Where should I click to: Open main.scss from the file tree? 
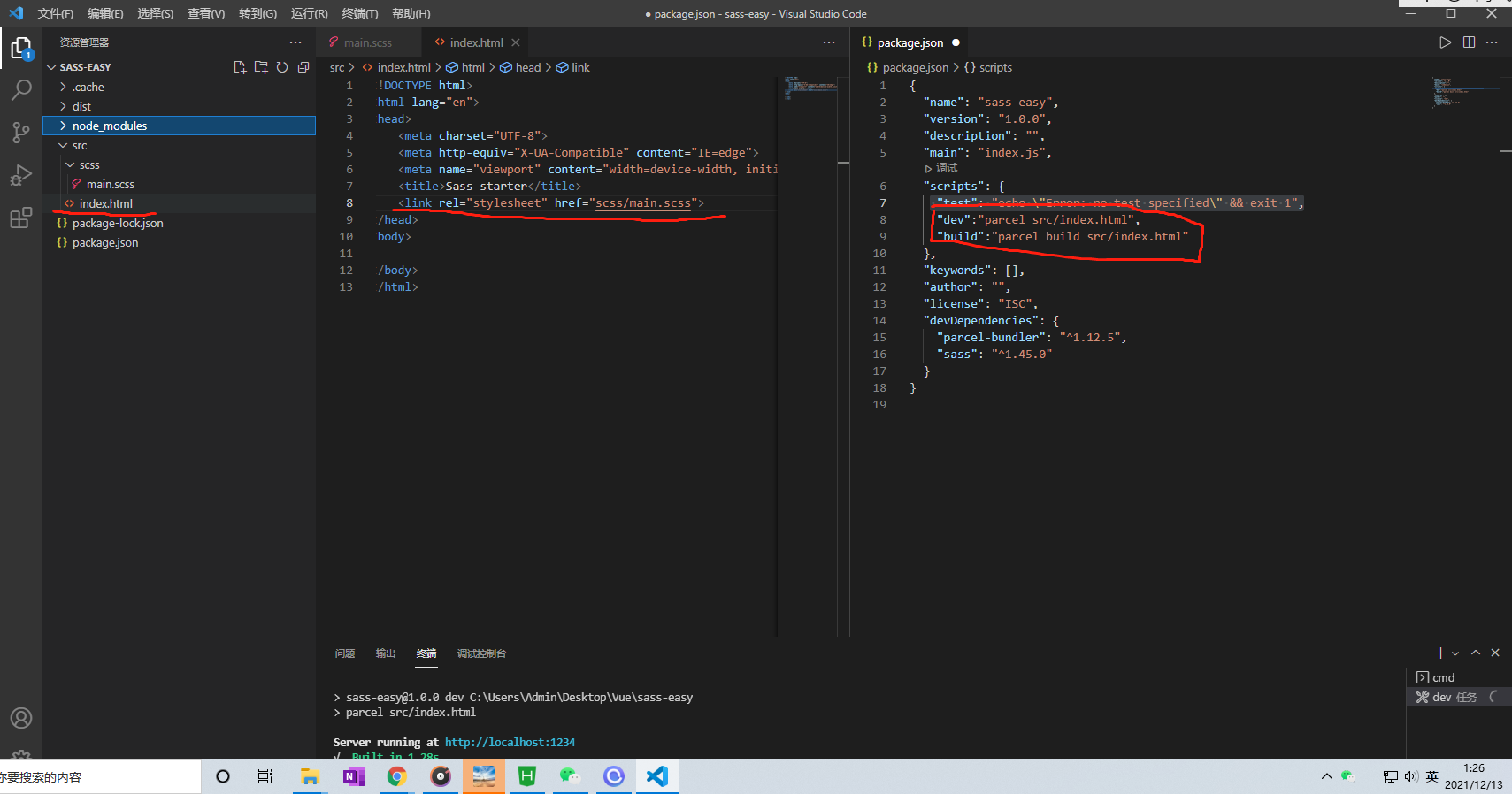pyautogui.click(x=179, y=184)
